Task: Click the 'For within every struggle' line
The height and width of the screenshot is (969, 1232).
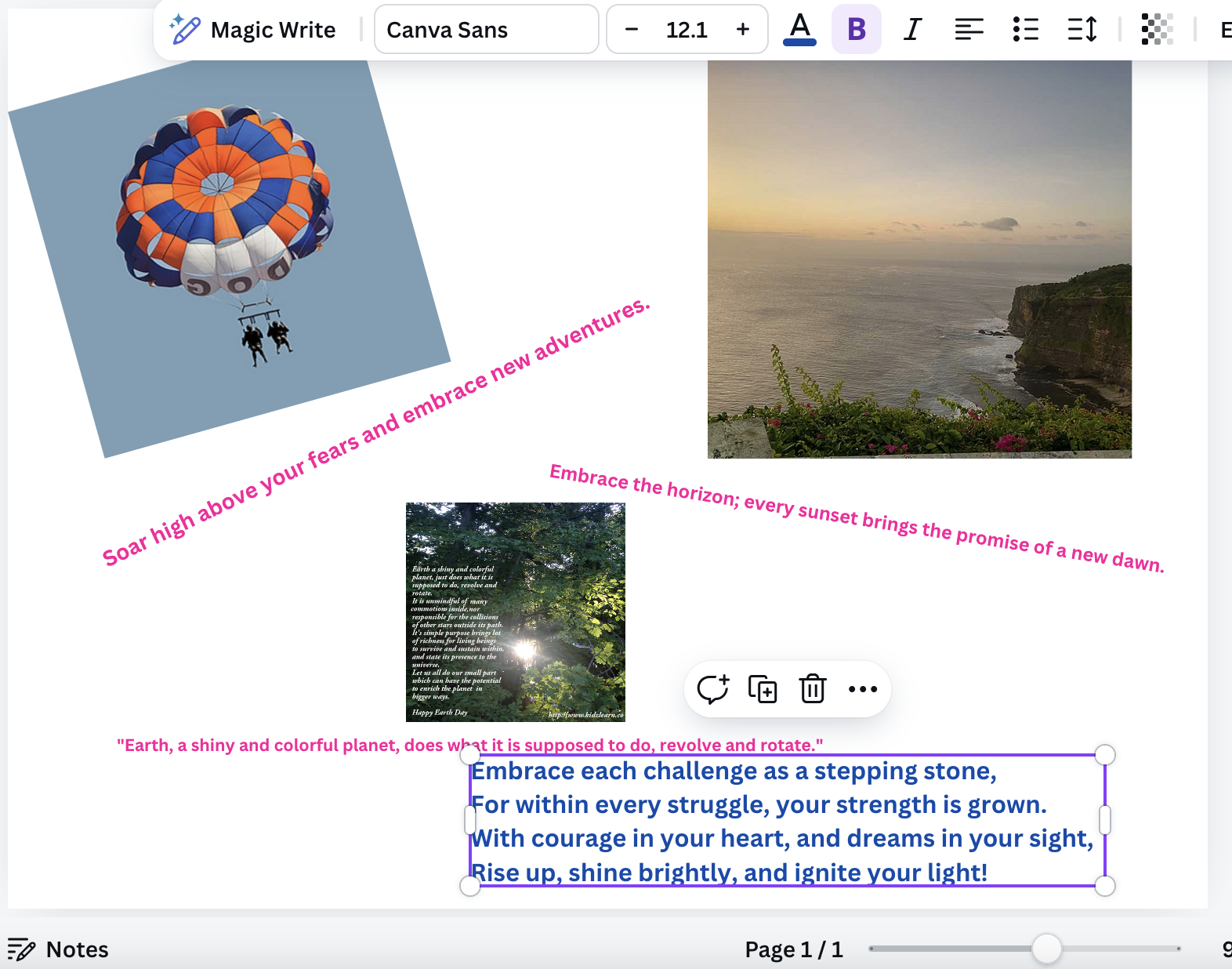Action: pyautogui.click(x=759, y=805)
